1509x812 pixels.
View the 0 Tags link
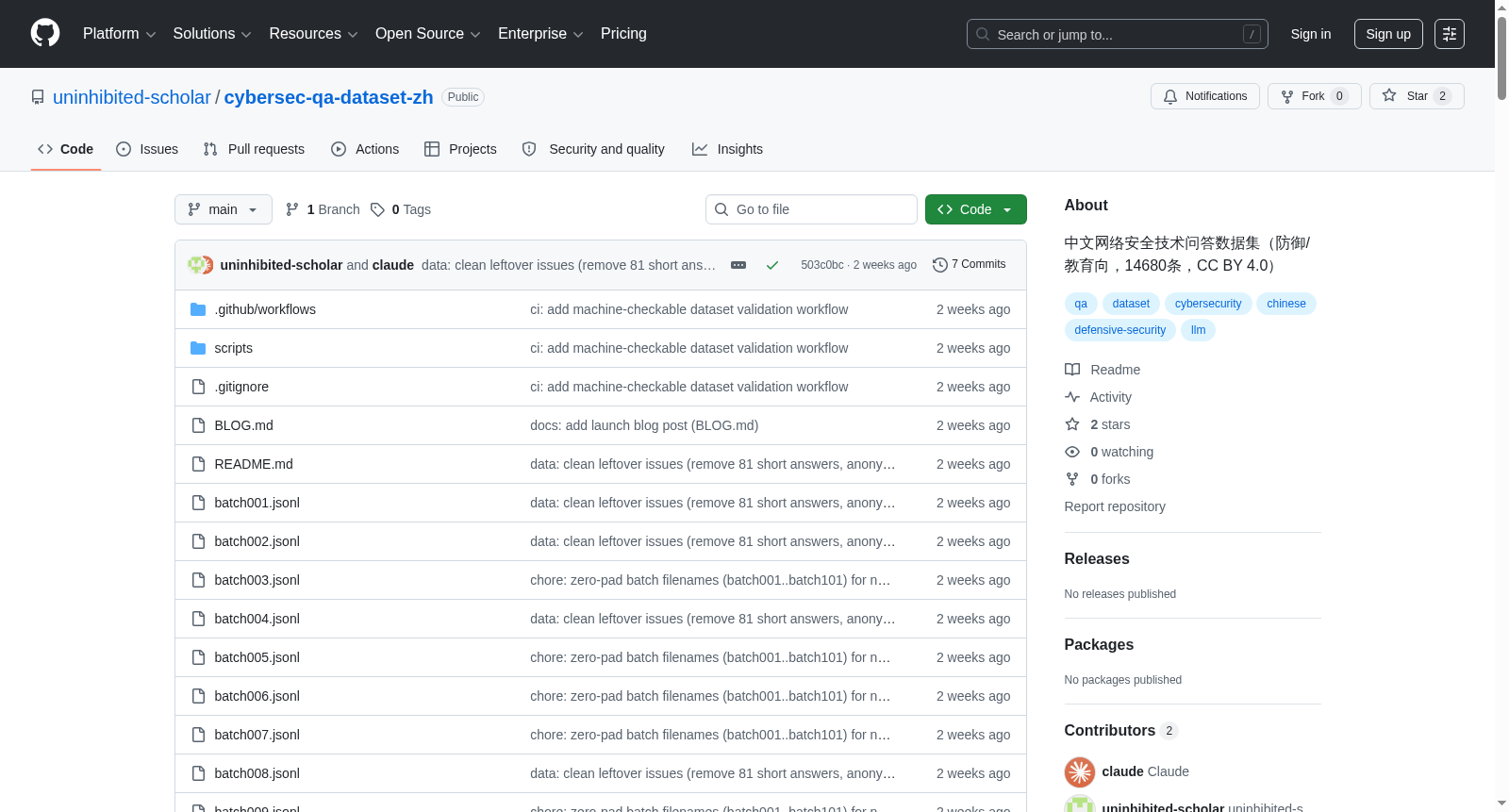(x=401, y=209)
